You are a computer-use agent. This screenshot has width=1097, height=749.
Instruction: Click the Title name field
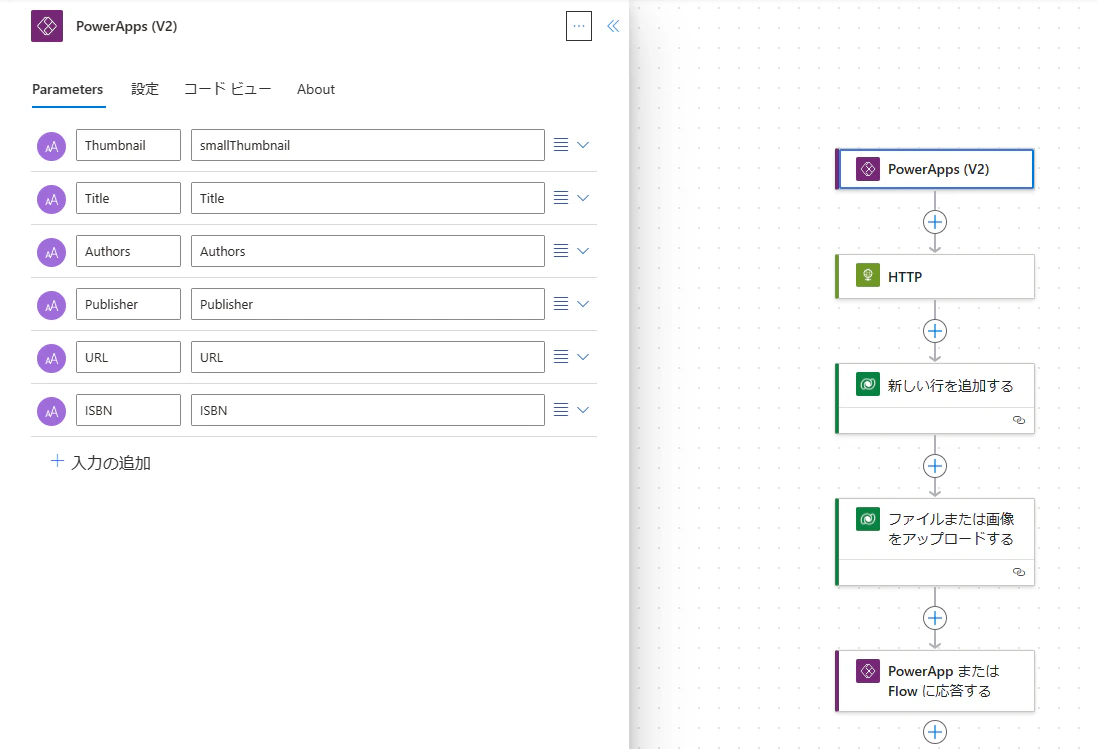(128, 198)
